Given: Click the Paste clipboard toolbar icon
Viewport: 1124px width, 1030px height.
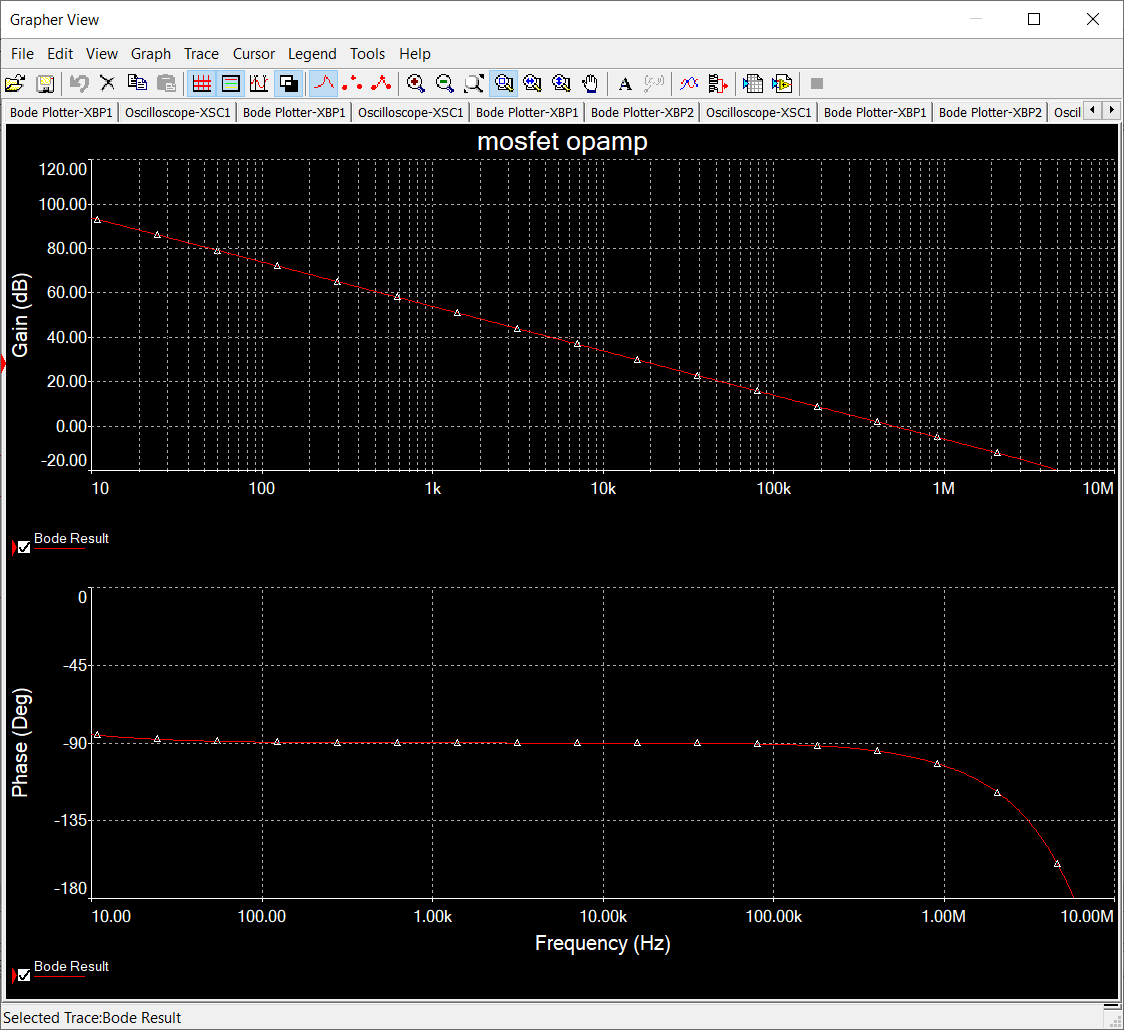Looking at the screenshot, I should [x=166, y=84].
